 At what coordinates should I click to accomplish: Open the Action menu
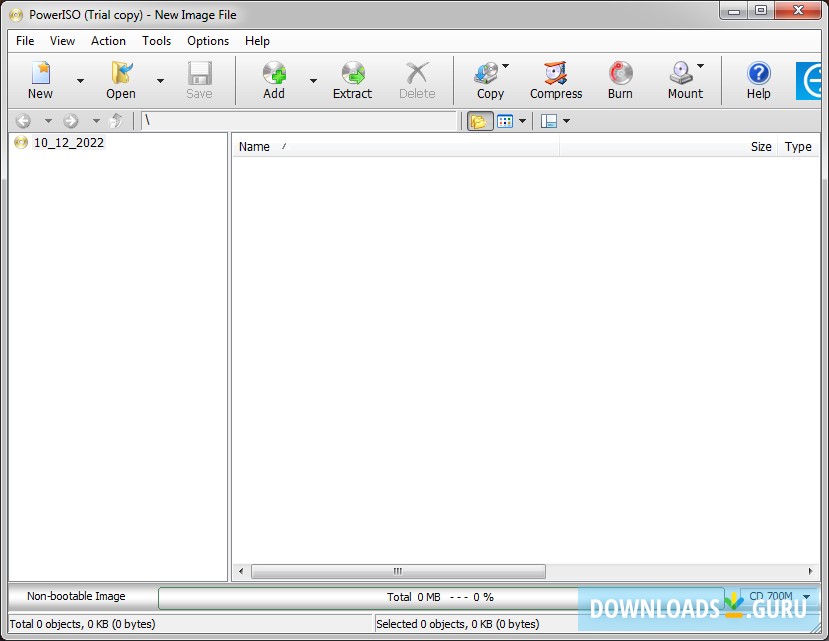[108, 41]
